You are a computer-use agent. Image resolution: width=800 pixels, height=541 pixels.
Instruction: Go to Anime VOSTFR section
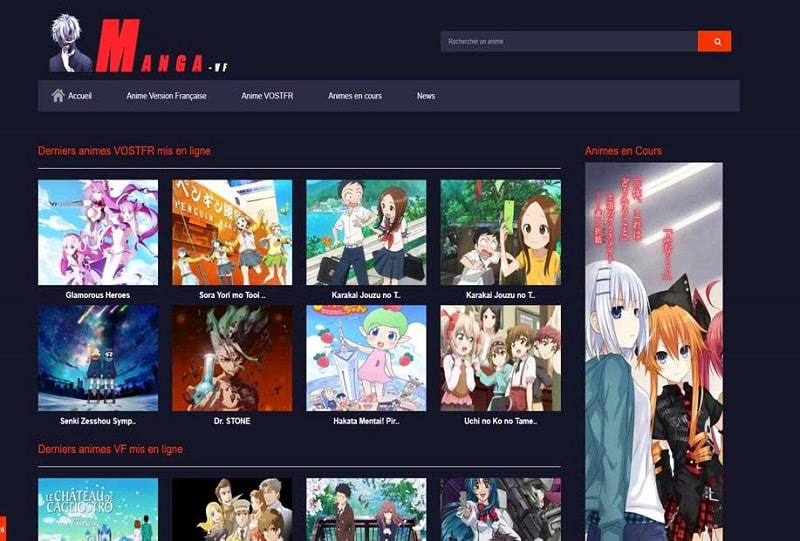[x=267, y=96]
